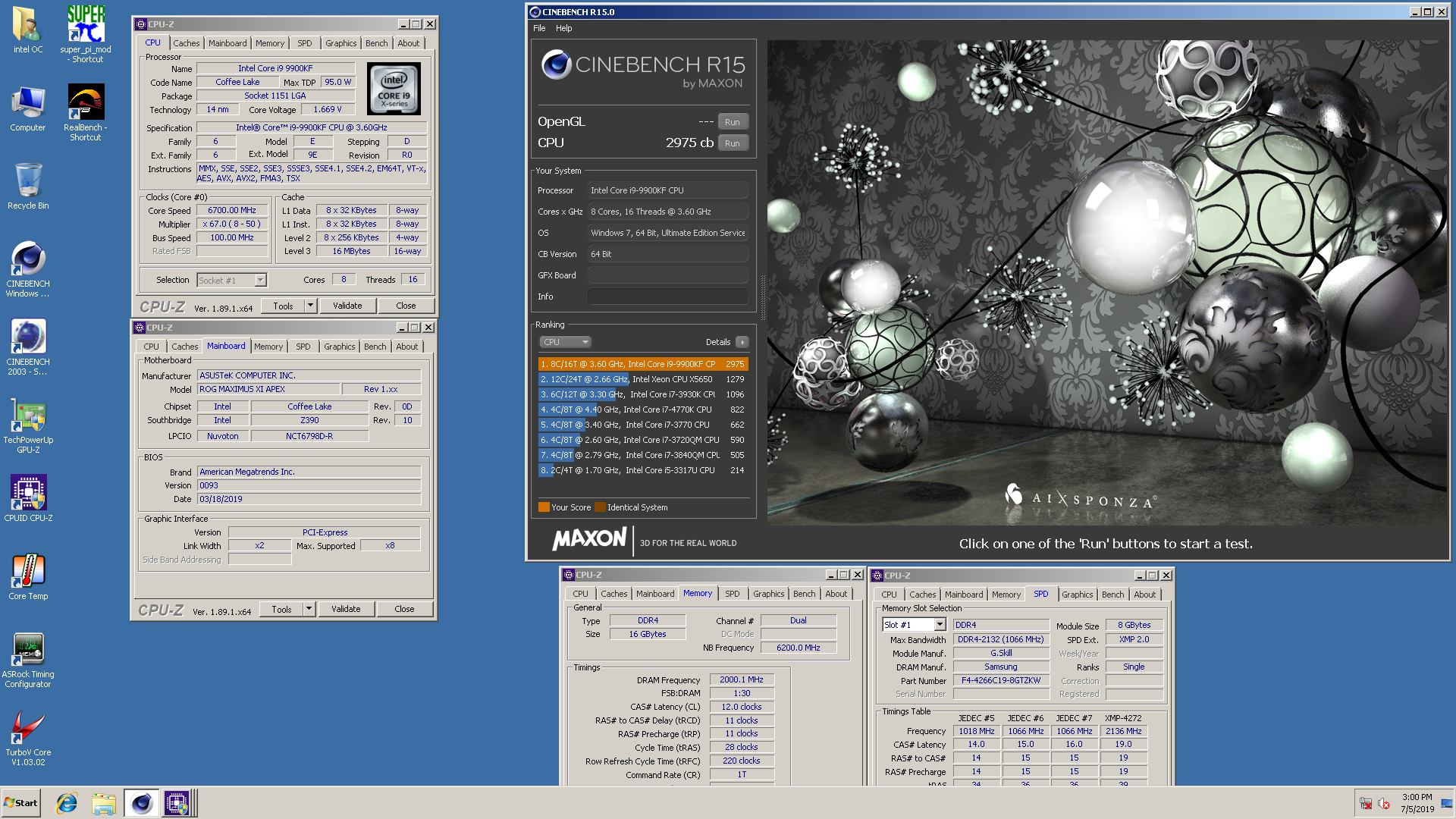Click the Identical System brown swatch
Screen dimensions: 1456x819
[x=600, y=507]
